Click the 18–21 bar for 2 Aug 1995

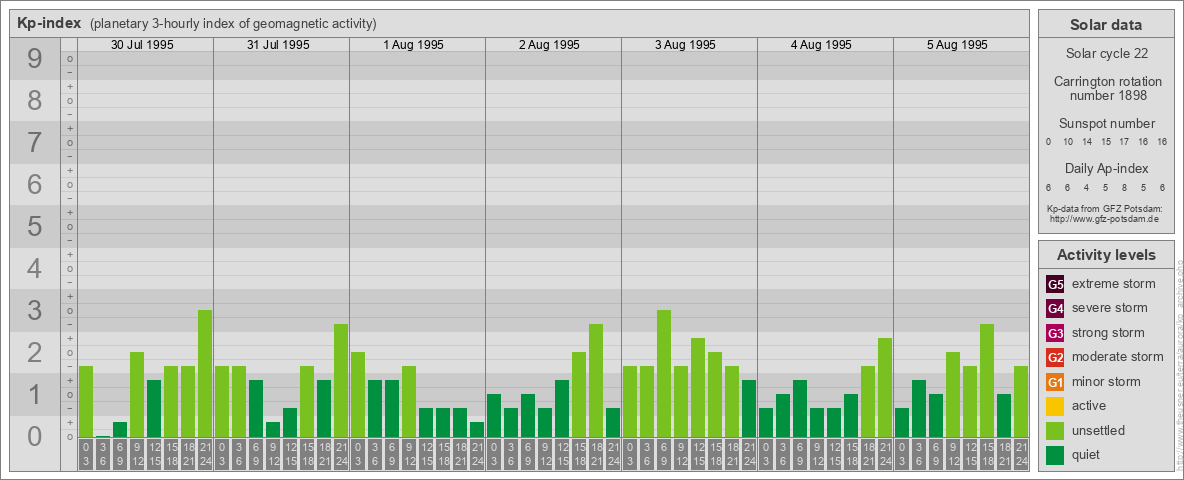pyautogui.click(x=596, y=381)
